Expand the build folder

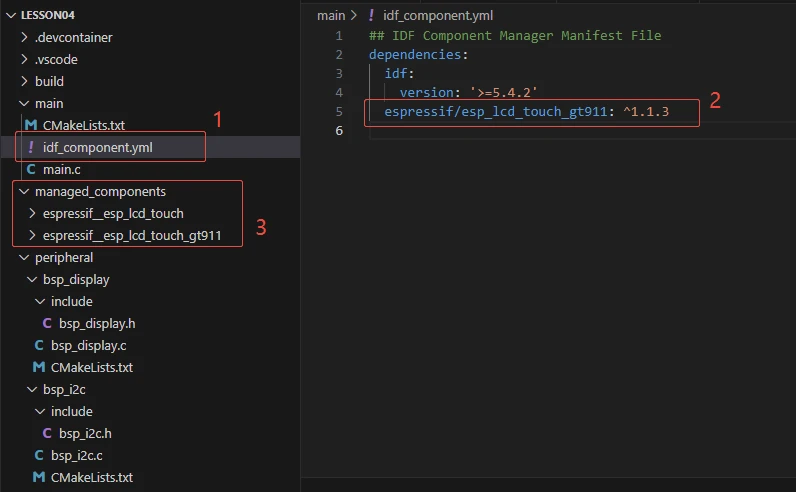coord(25,82)
